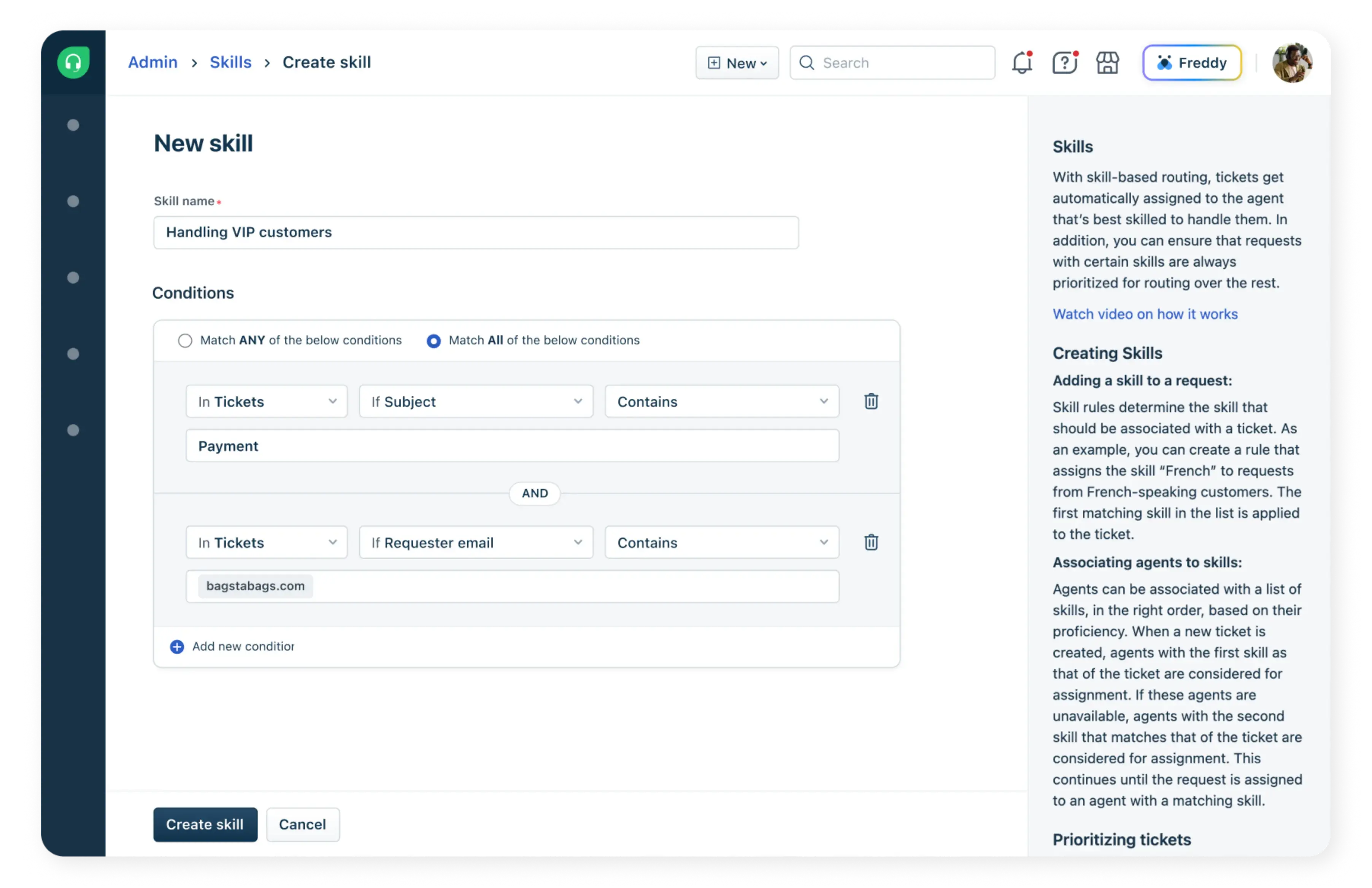Open the If Requester email dropdown

[476, 542]
